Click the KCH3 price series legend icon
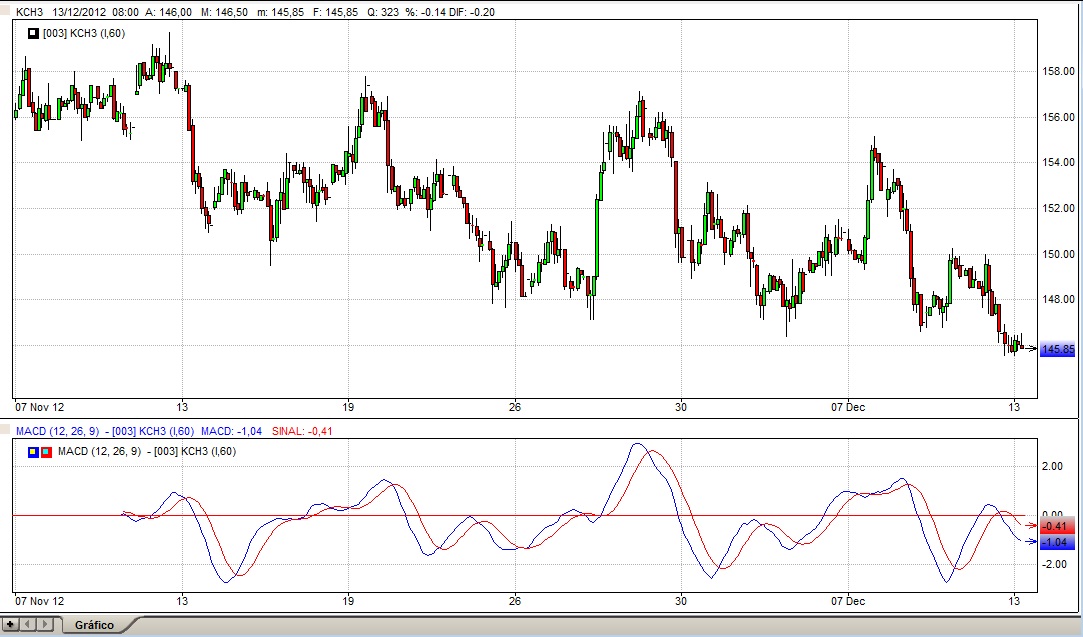Viewport: 1083px width, 637px height. (x=34, y=33)
